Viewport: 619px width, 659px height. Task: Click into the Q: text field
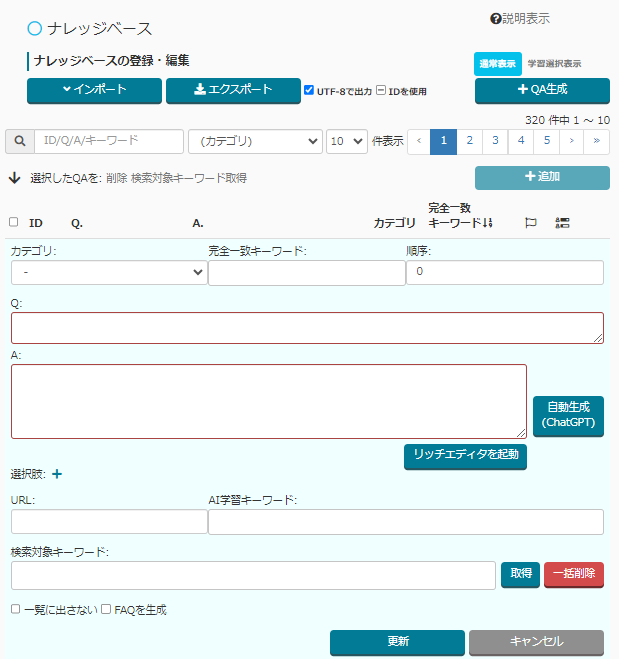307,328
